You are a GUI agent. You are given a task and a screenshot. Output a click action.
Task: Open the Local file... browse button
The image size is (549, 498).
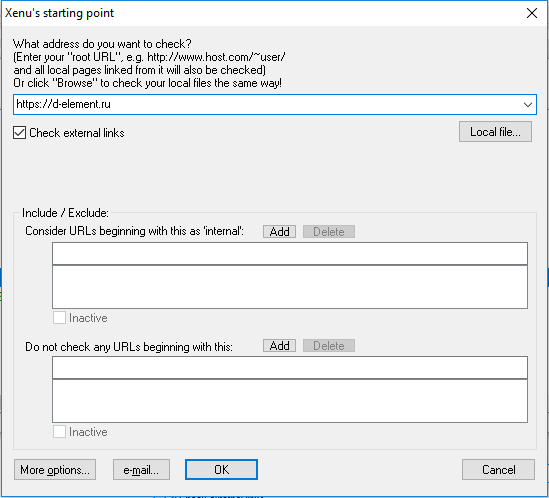495,132
